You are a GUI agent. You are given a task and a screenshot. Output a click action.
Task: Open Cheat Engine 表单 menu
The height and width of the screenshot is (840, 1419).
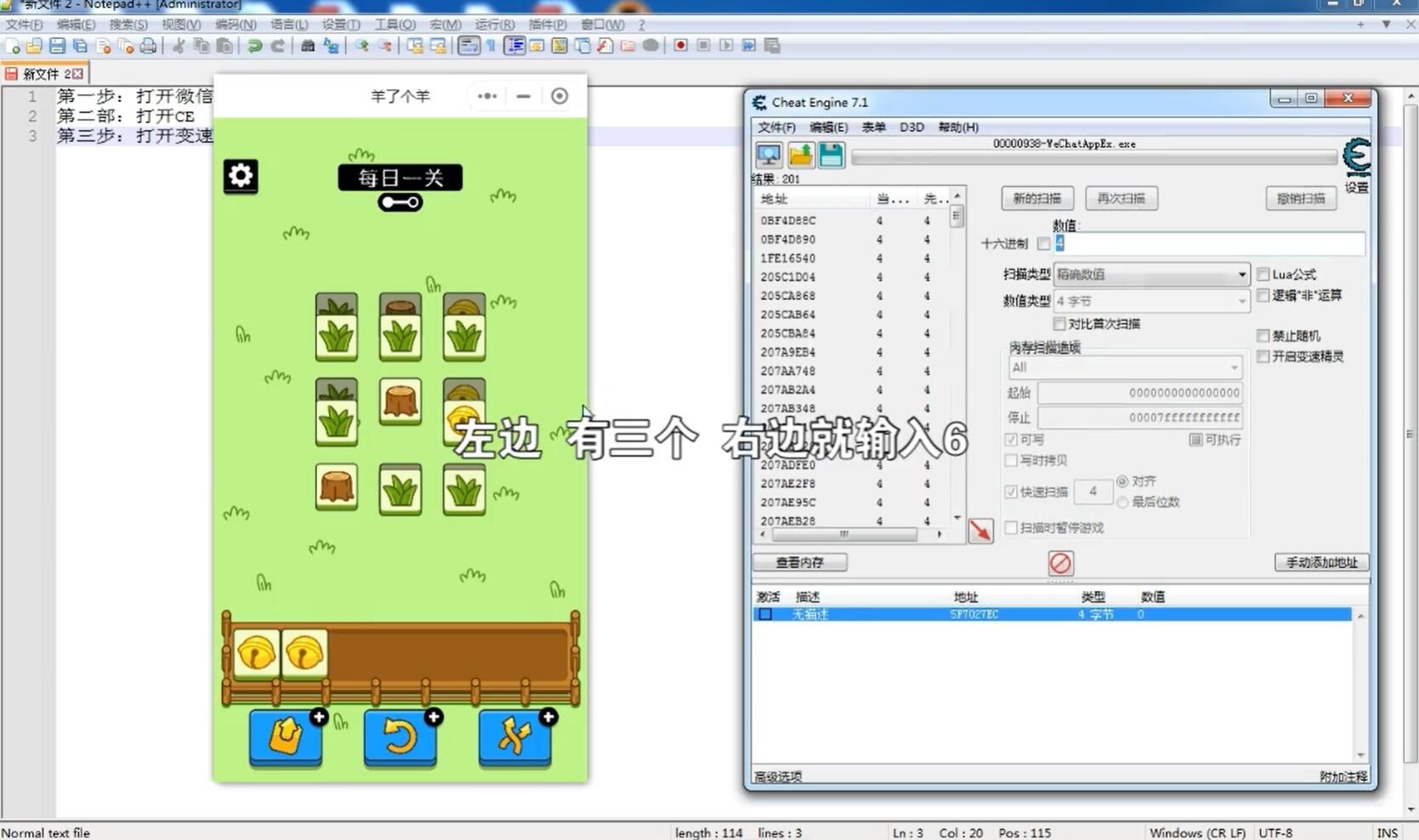tap(873, 128)
